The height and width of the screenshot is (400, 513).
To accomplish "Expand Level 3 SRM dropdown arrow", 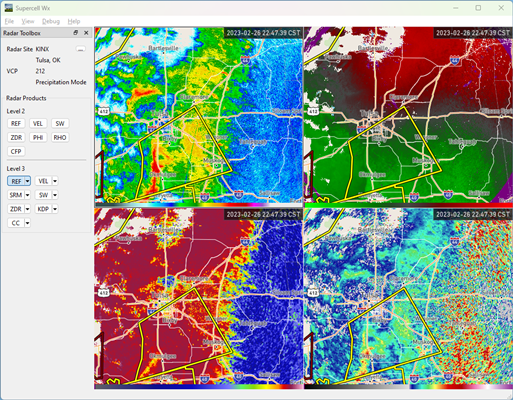I will click(x=28, y=195).
